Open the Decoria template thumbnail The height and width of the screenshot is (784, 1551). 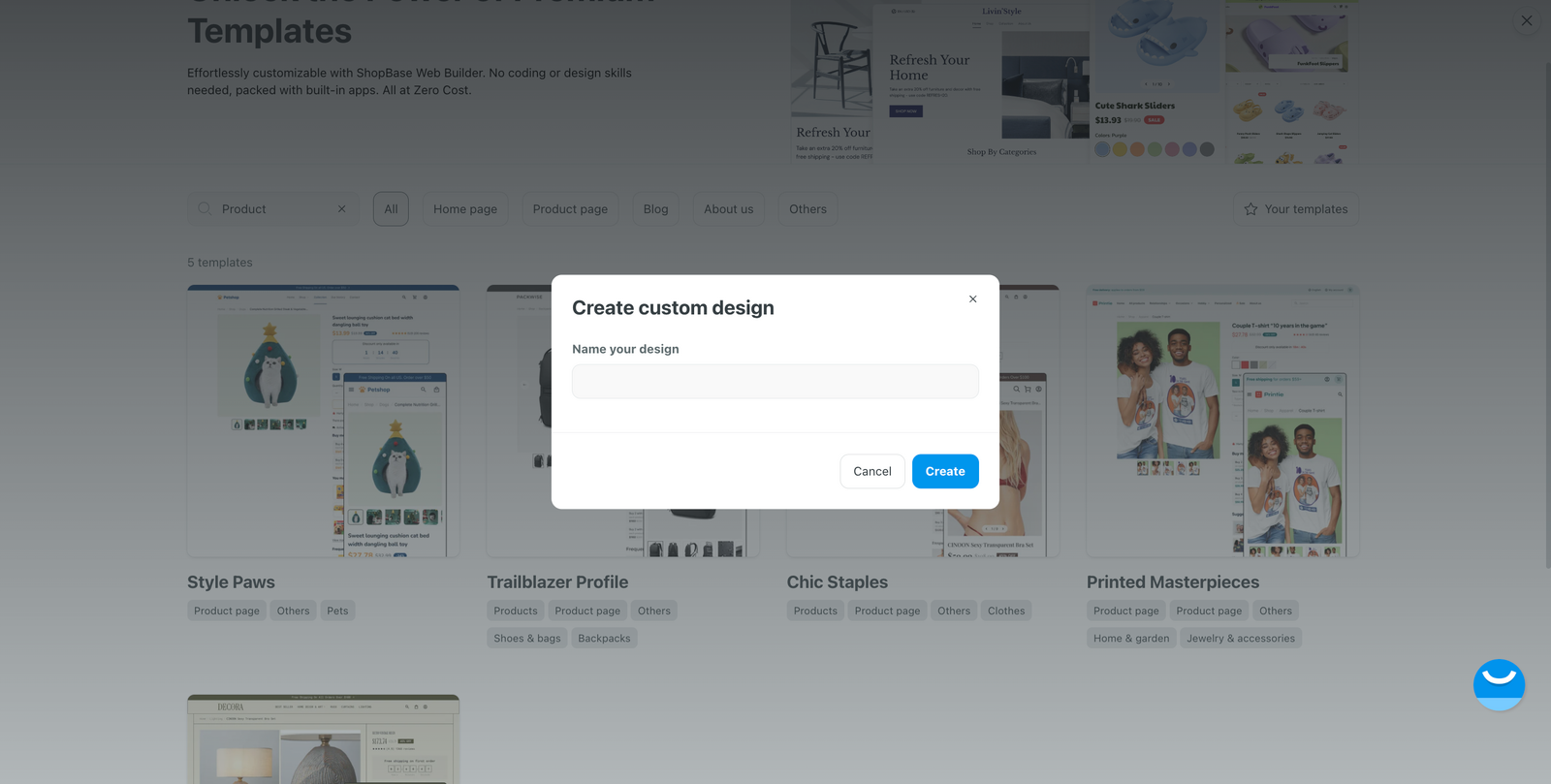(323, 739)
